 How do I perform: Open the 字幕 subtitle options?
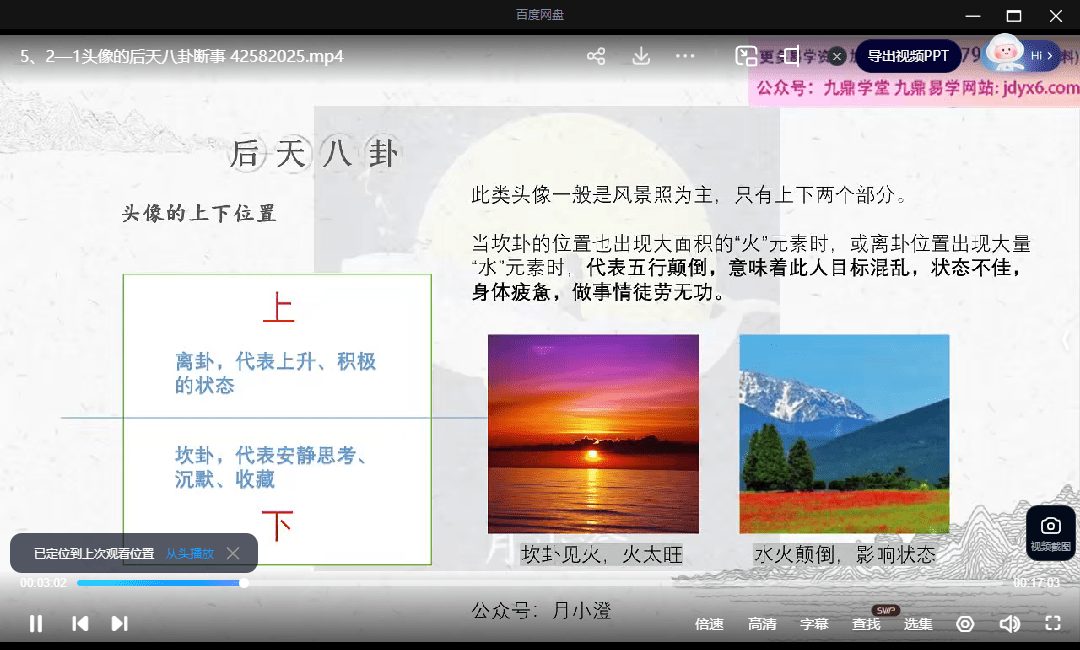click(814, 624)
